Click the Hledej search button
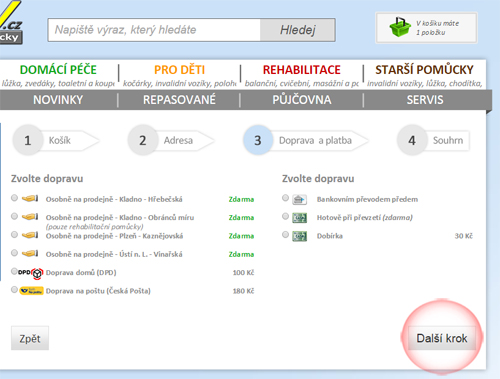The image size is (500, 379). tap(298, 30)
